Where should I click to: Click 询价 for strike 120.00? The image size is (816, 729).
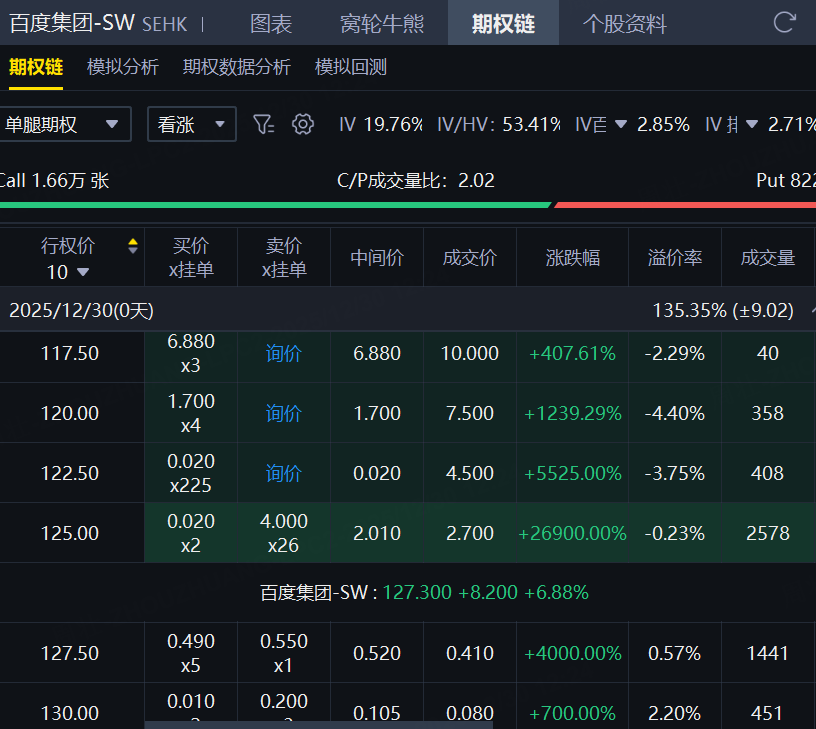(x=284, y=414)
